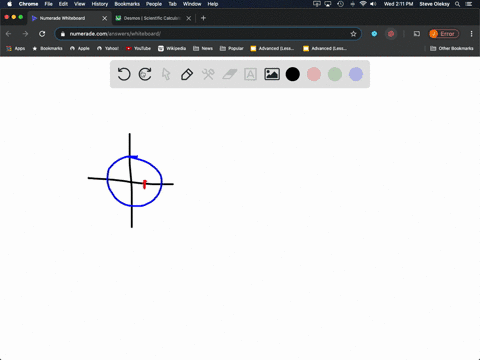Screen dimensions: 480x360
Task: Choose the selection pointer tool
Action: coord(166,74)
